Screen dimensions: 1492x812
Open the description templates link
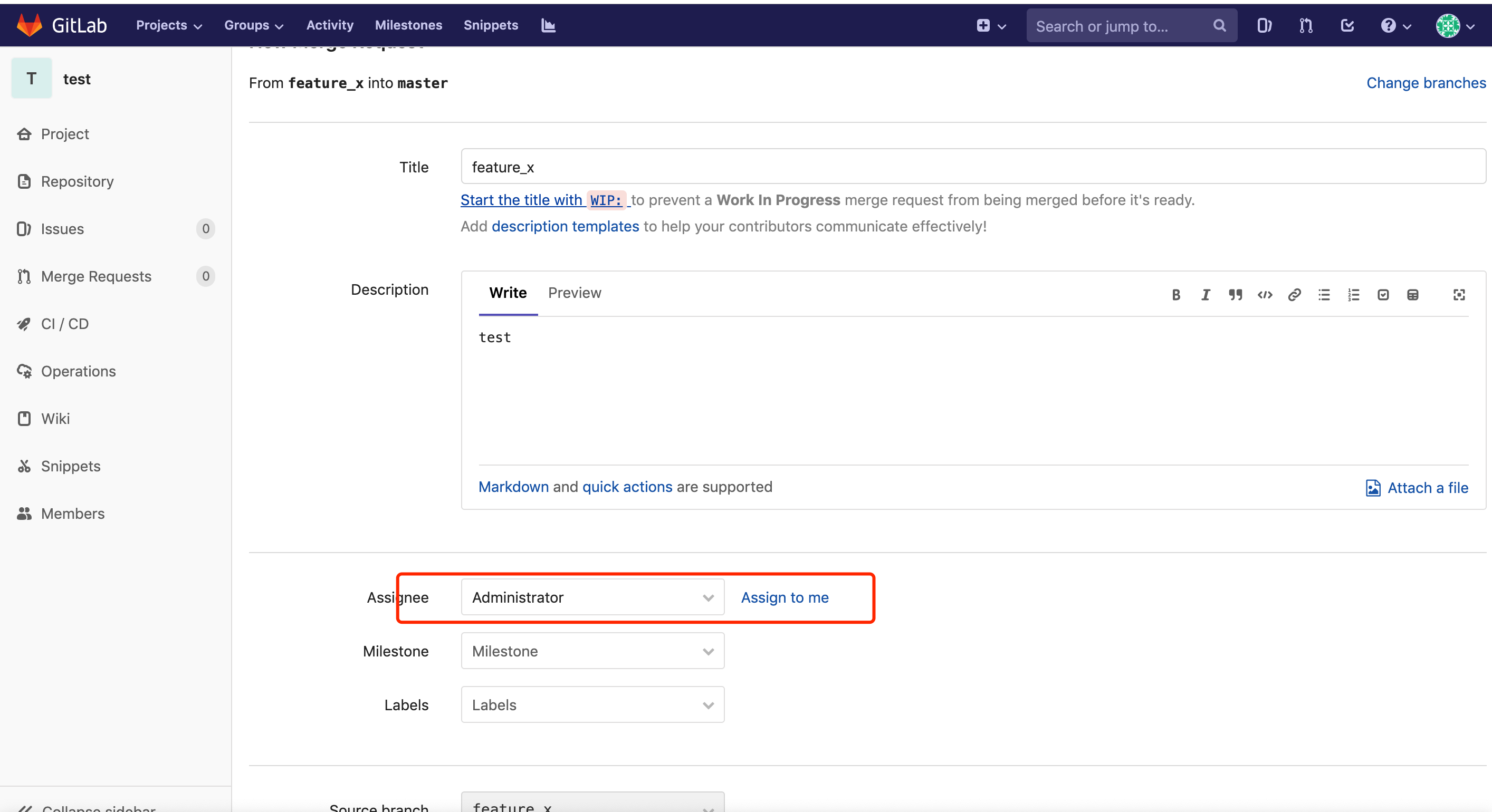565,226
